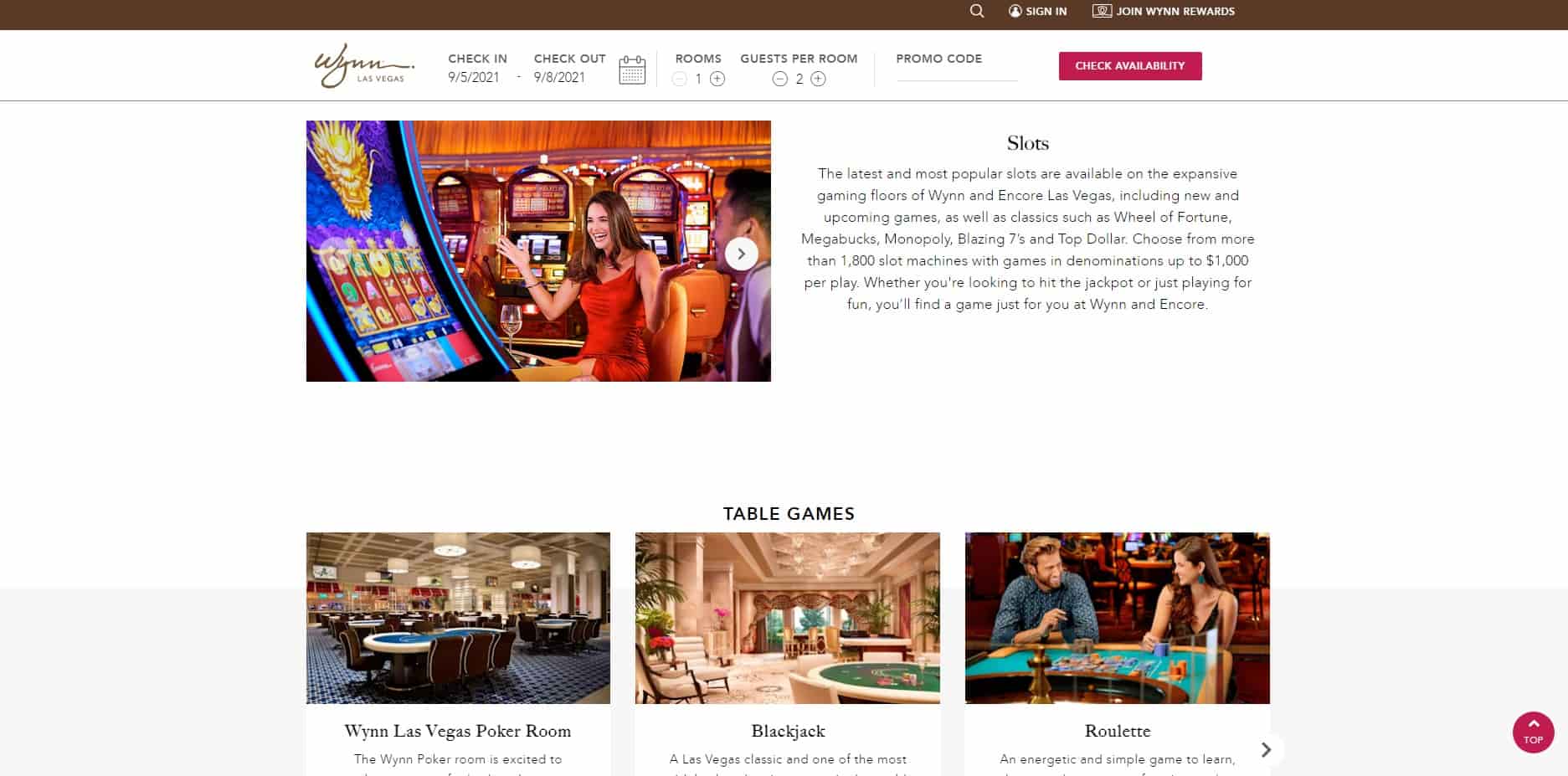1568x776 pixels.
Task: Decrease guests per room
Action: pyautogui.click(x=780, y=79)
